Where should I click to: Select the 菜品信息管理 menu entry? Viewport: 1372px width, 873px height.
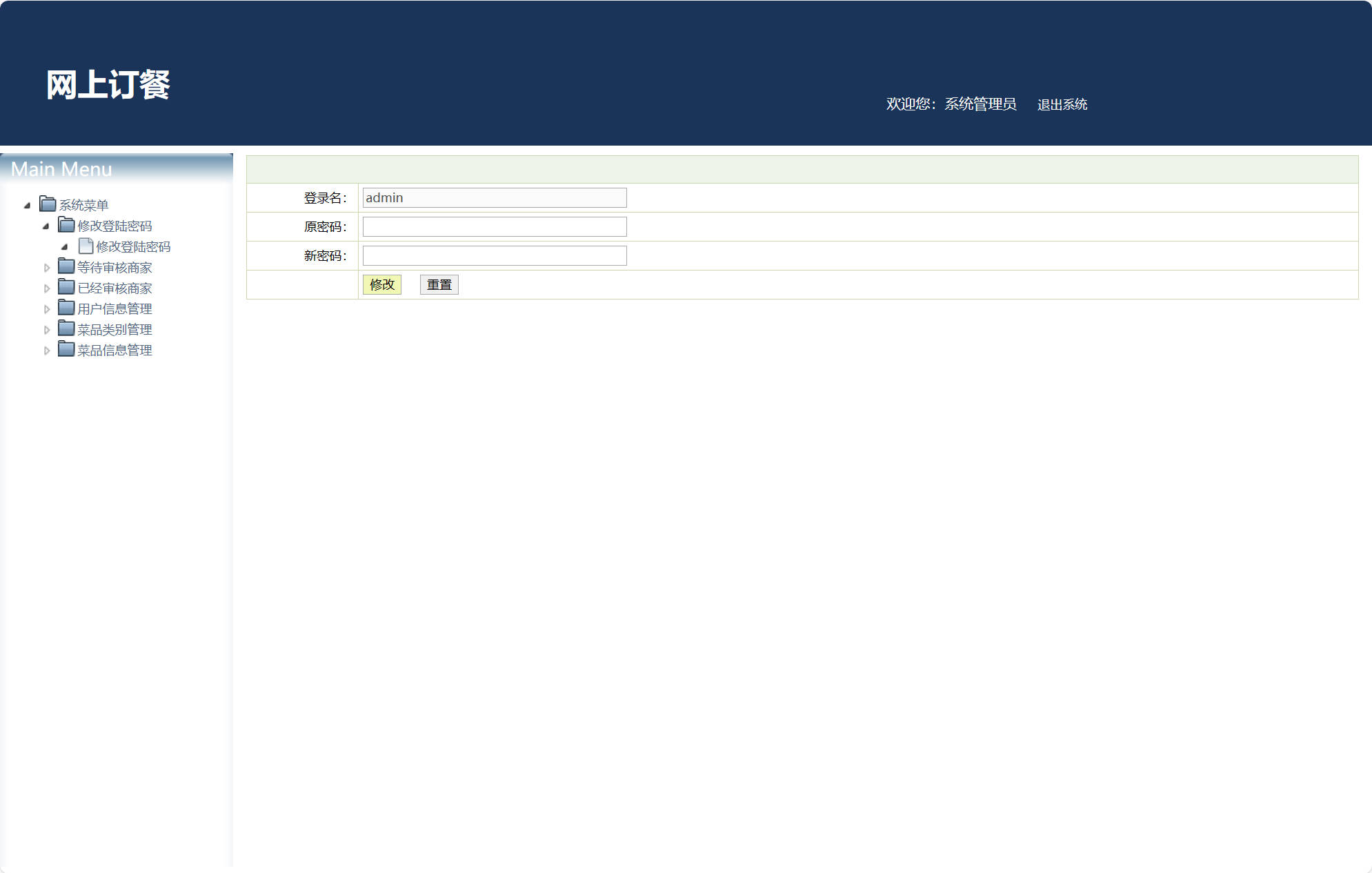point(115,349)
